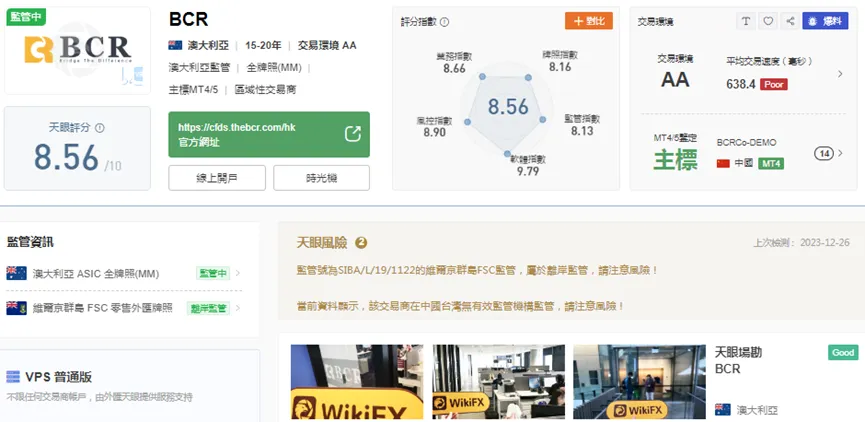Click the 14 servers count badge
Screen dimensions: 865x422
(x=824, y=153)
